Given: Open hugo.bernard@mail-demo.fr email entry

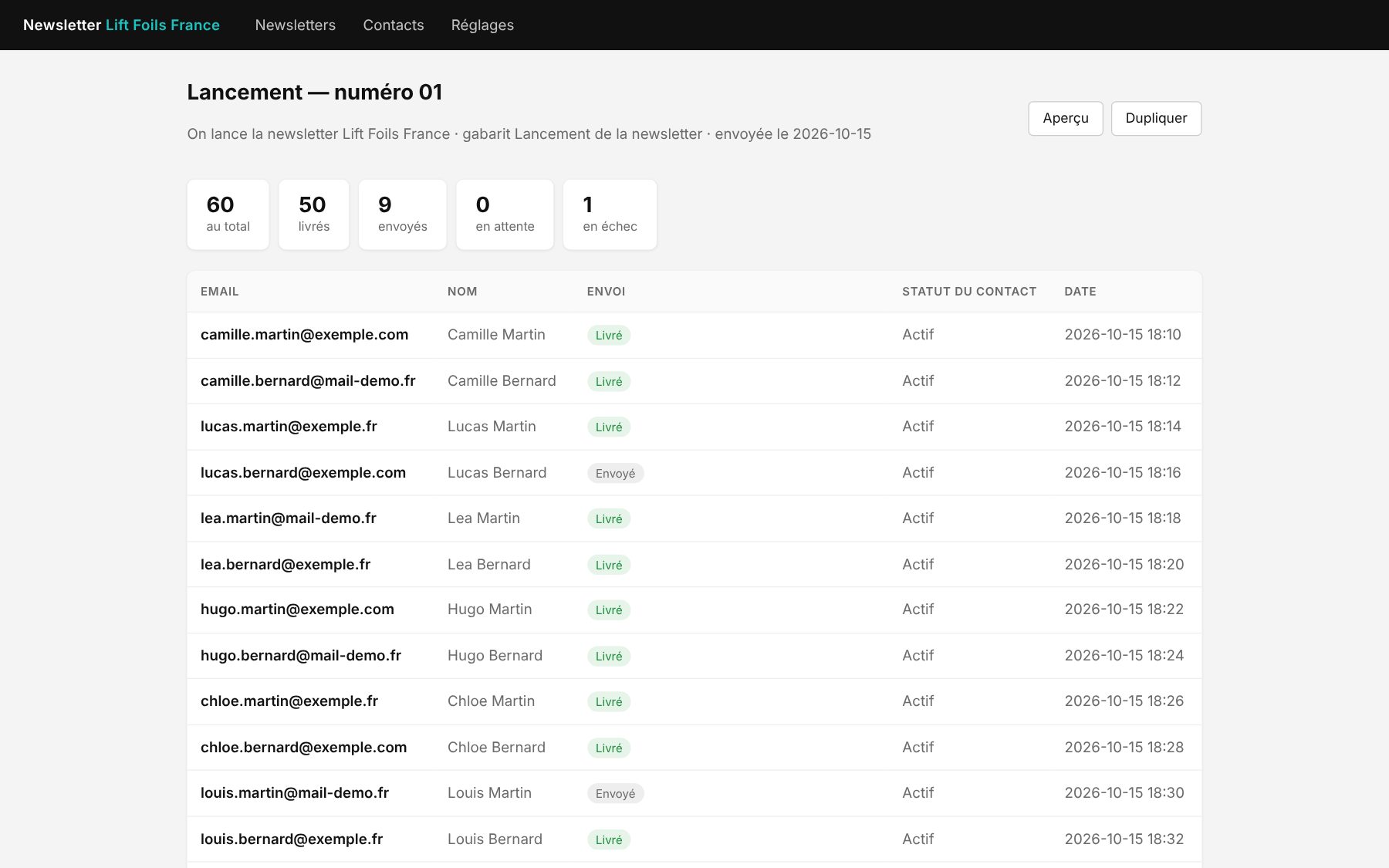Looking at the screenshot, I should 301,656.
